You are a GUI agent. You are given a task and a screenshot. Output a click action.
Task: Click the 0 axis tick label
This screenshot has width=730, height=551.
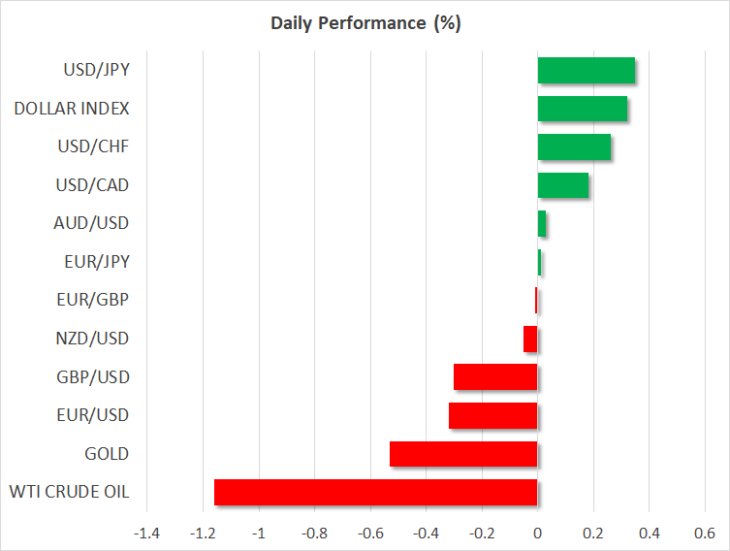tap(538, 533)
